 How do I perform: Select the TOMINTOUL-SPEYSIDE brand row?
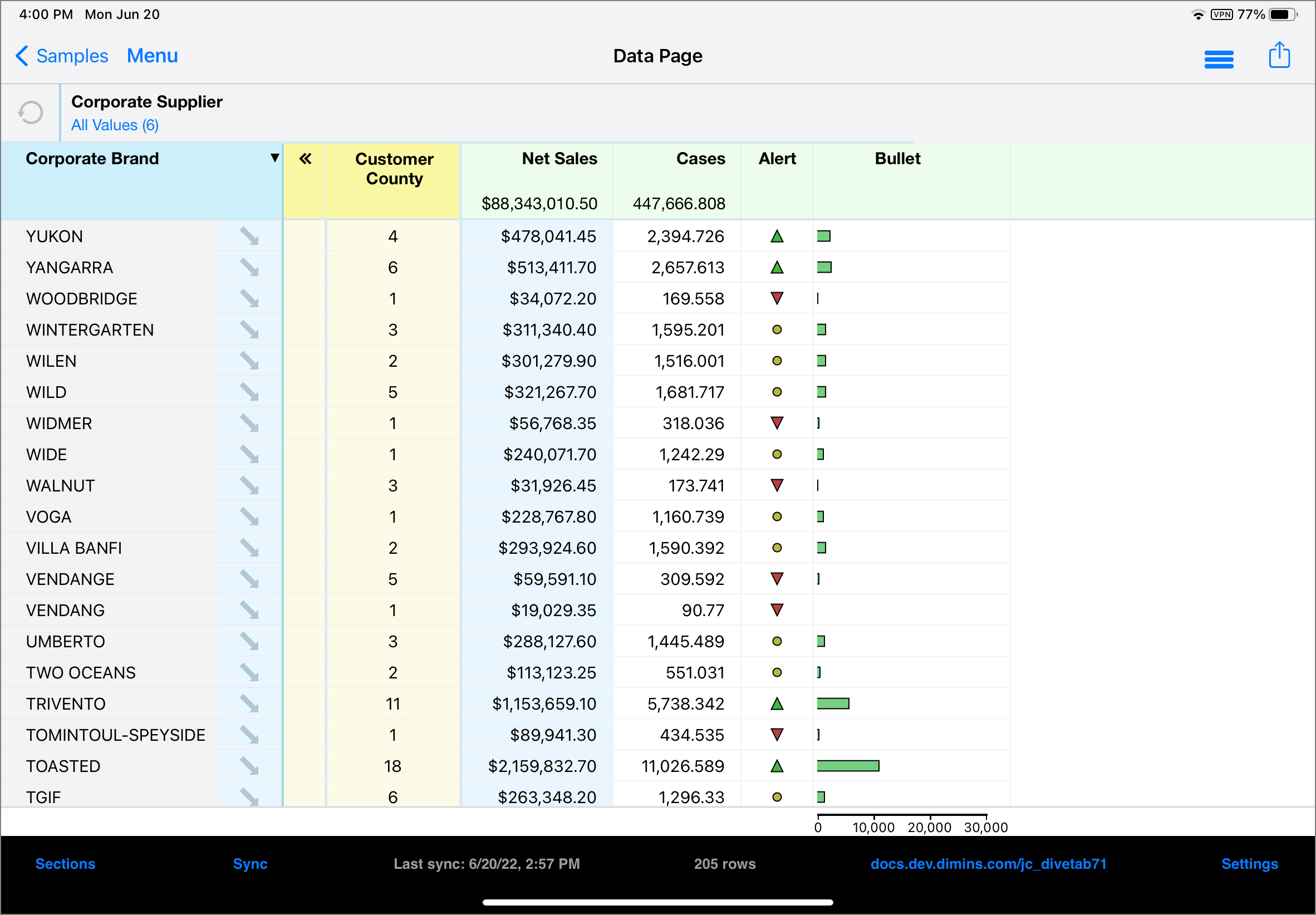115,735
